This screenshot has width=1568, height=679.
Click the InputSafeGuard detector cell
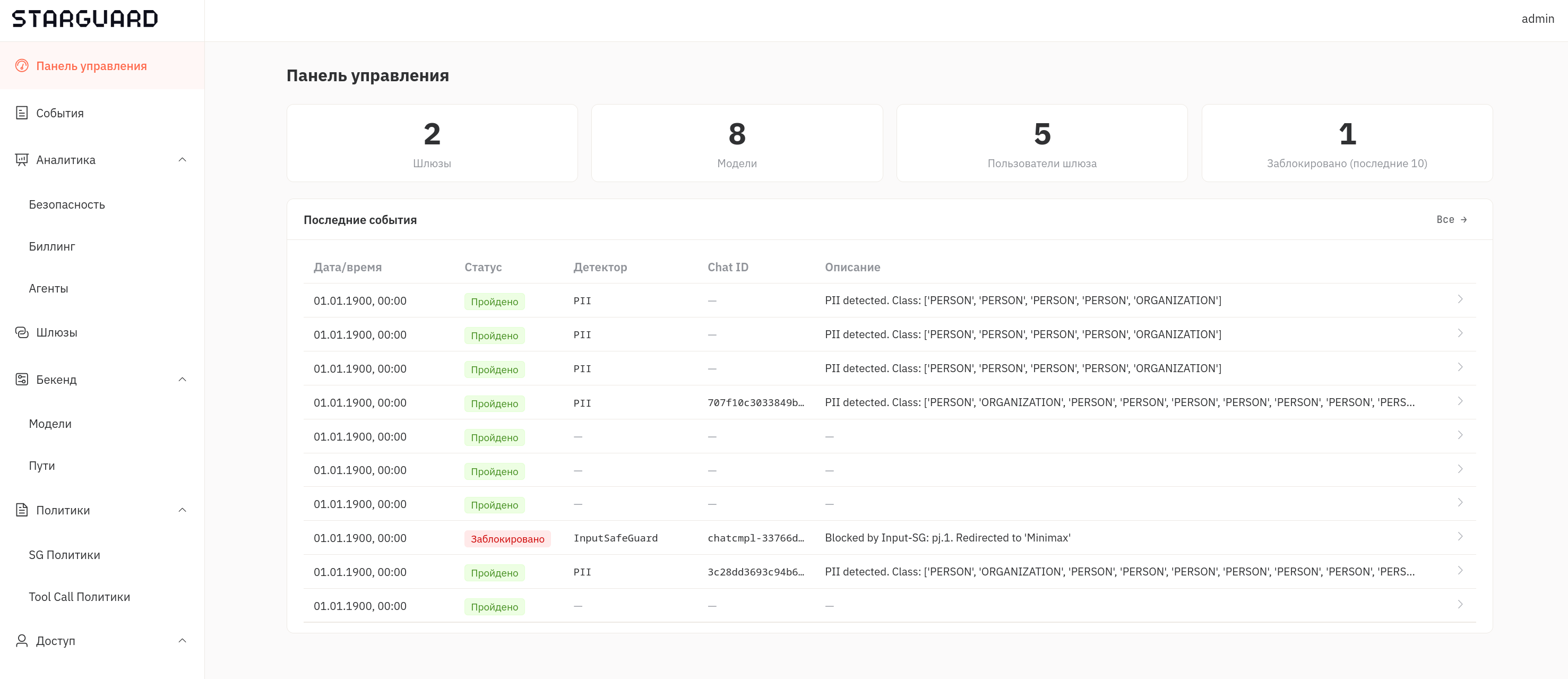tap(615, 538)
